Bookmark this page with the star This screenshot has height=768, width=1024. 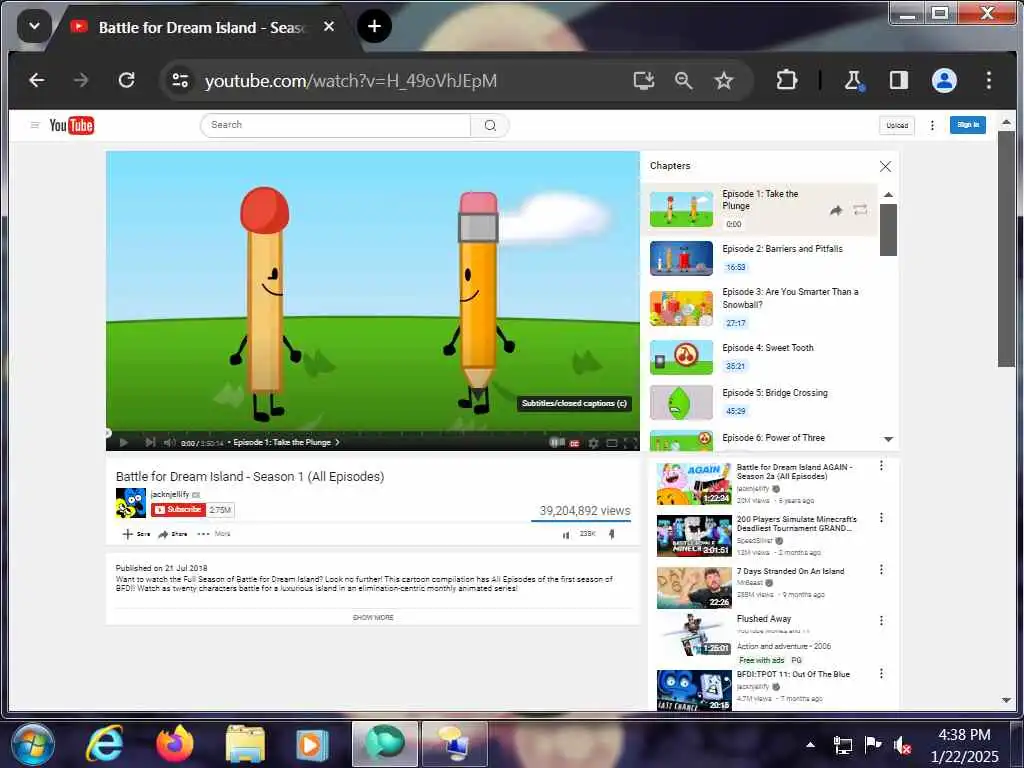coord(724,80)
